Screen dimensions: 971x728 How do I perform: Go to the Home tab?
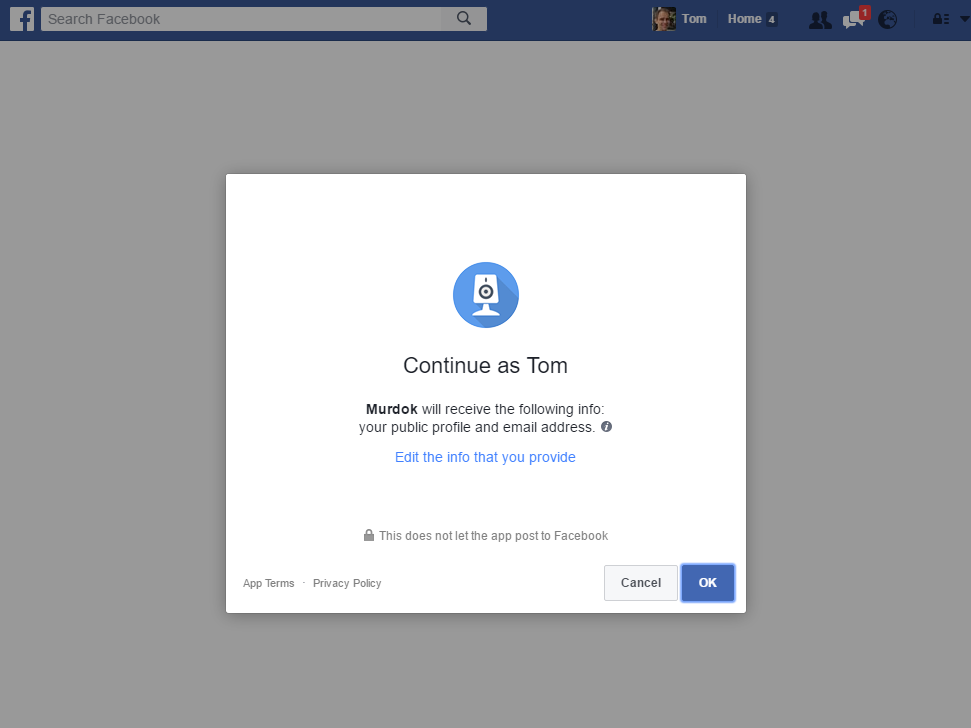coord(744,19)
